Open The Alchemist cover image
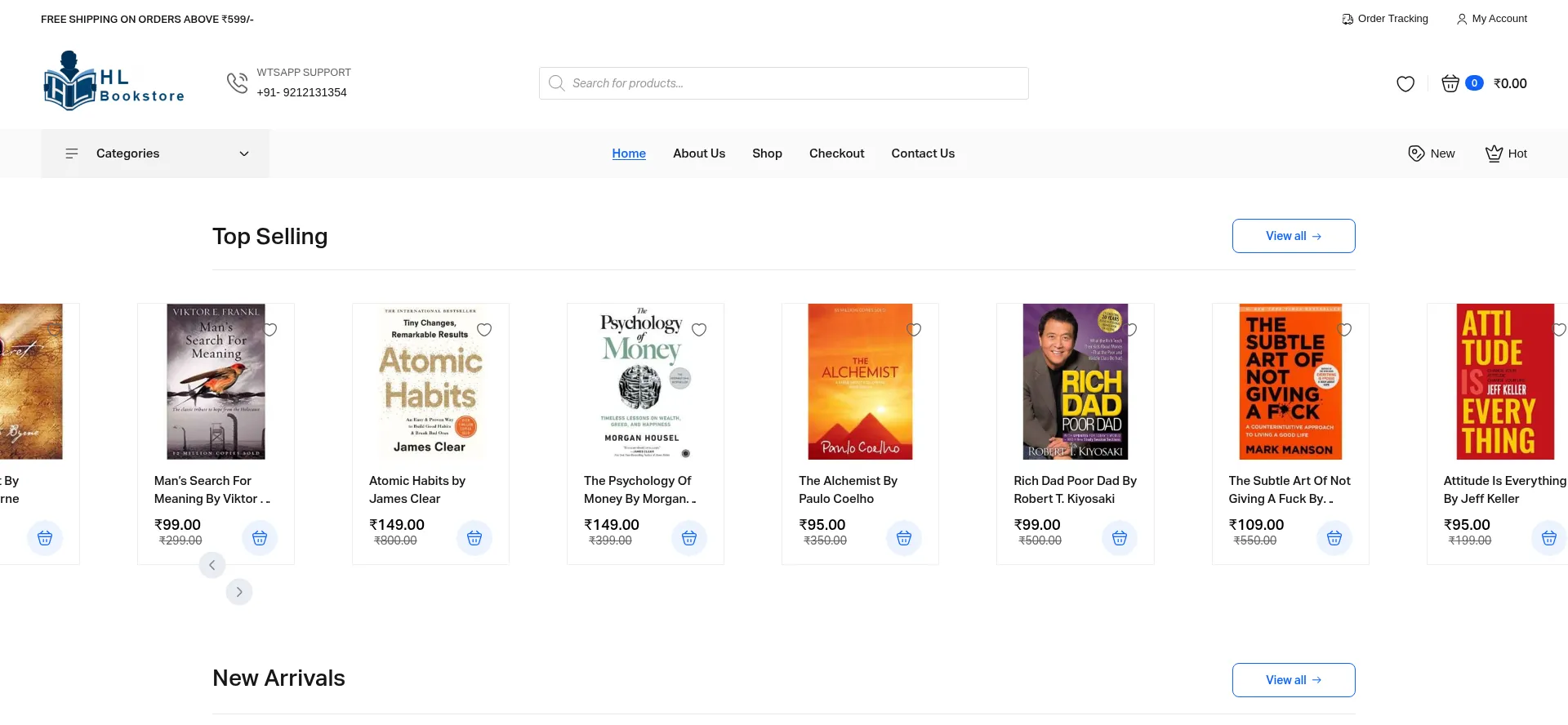1568x725 pixels. coord(860,381)
